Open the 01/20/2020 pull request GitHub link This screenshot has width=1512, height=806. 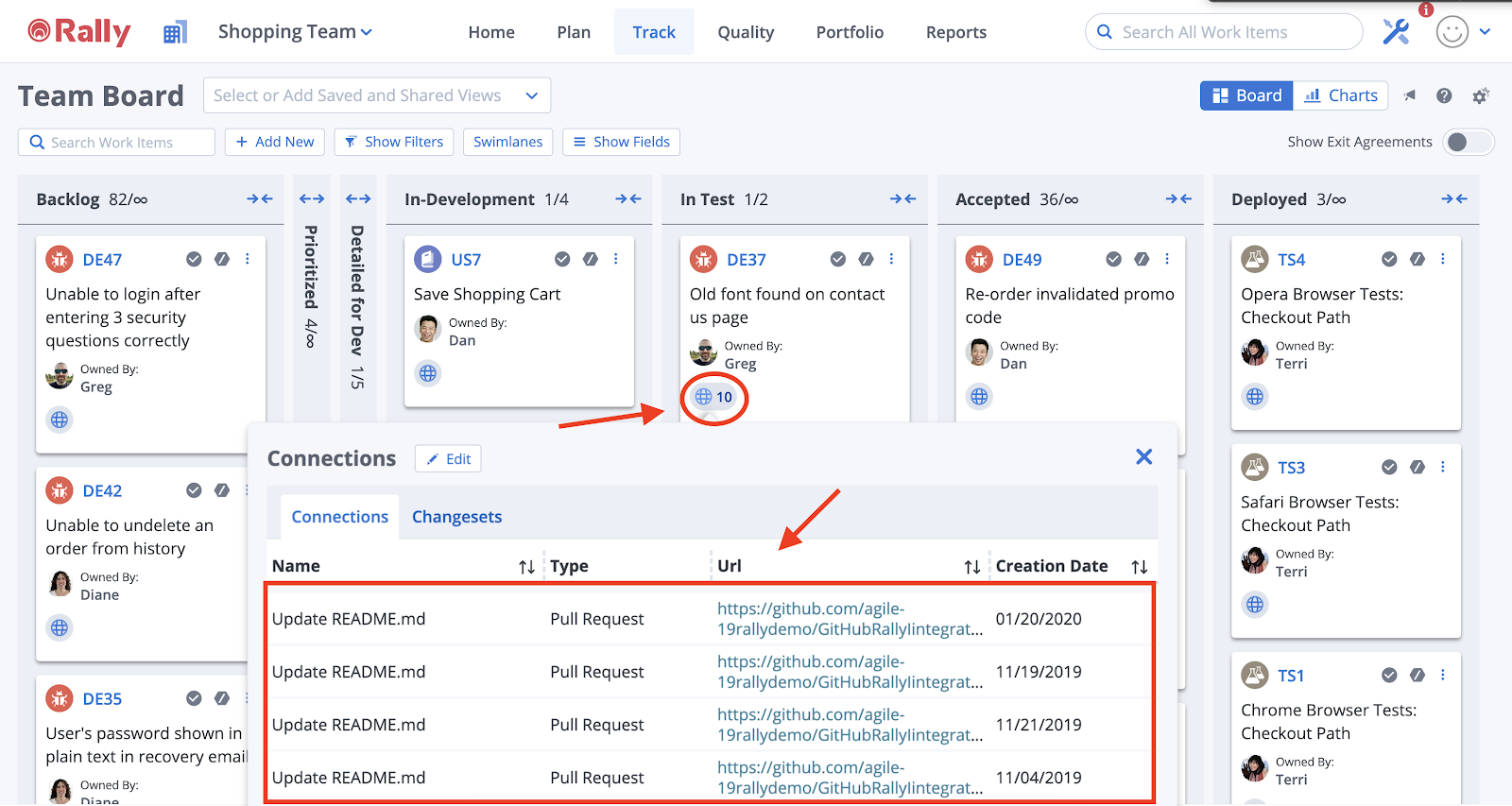(x=848, y=619)
